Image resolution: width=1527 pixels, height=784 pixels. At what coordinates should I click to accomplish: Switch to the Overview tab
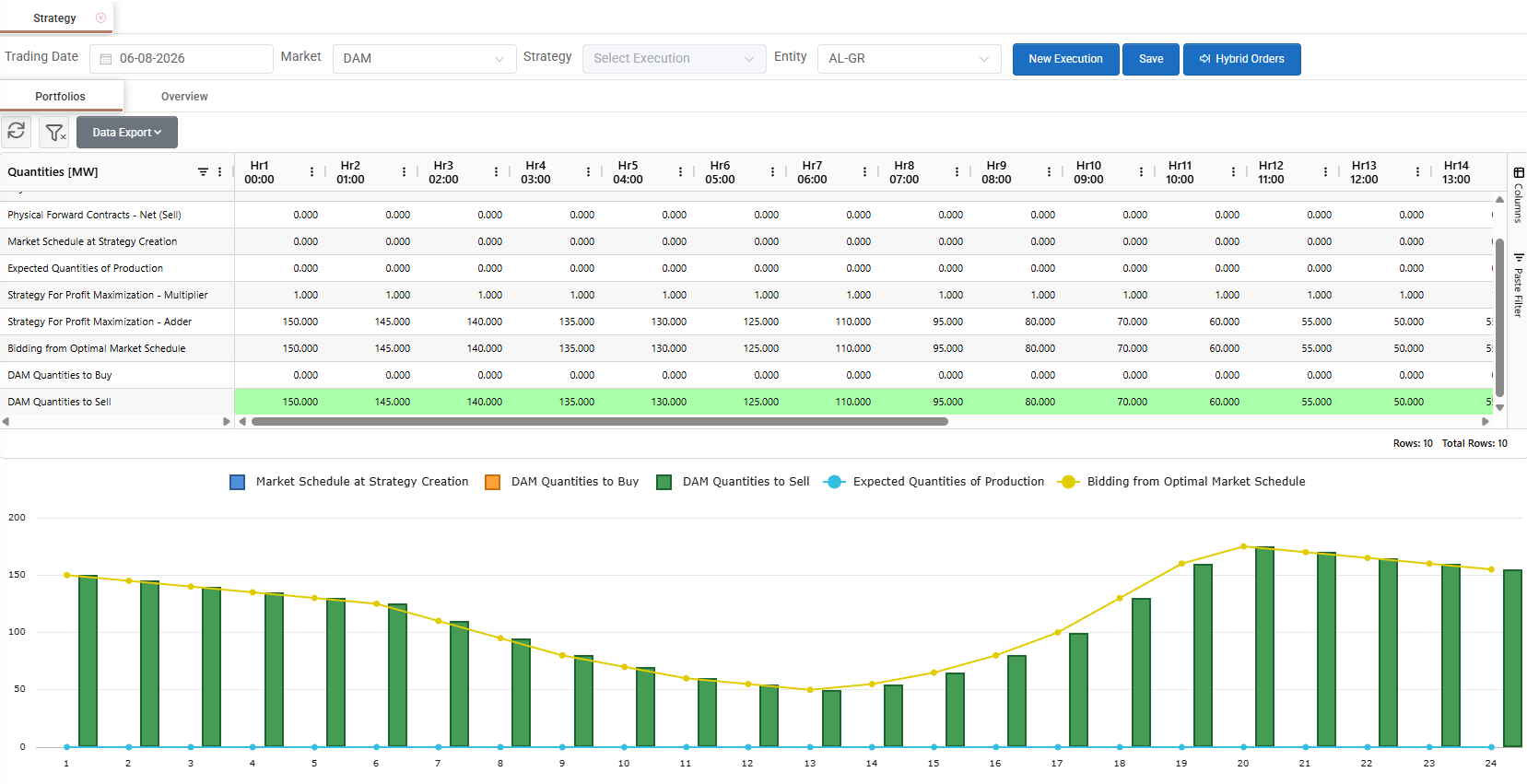click(x=184, y=97)
